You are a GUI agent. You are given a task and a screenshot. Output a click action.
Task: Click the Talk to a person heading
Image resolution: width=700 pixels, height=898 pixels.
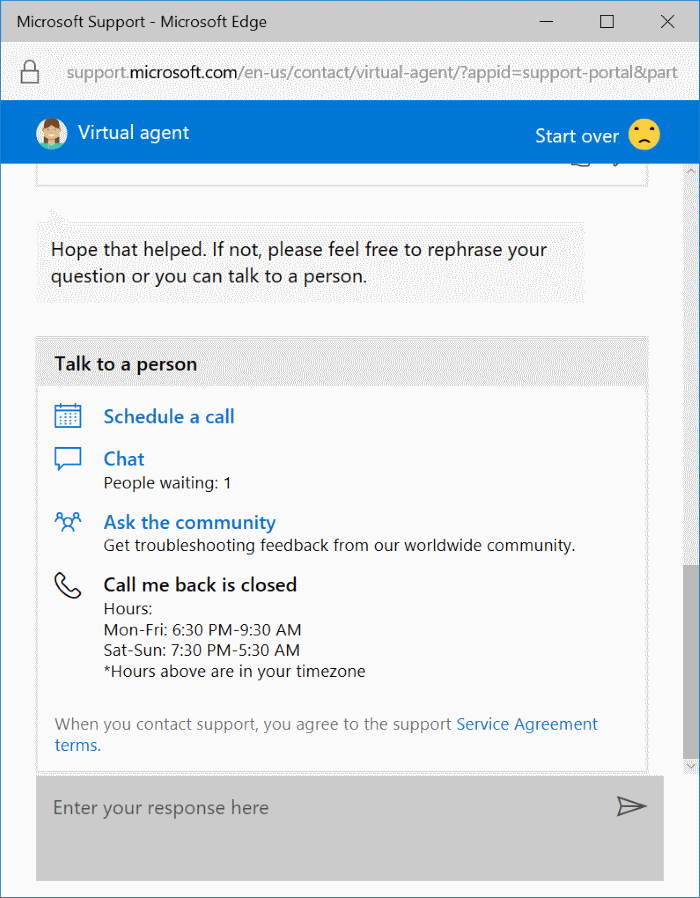click(x=125, y=364)
